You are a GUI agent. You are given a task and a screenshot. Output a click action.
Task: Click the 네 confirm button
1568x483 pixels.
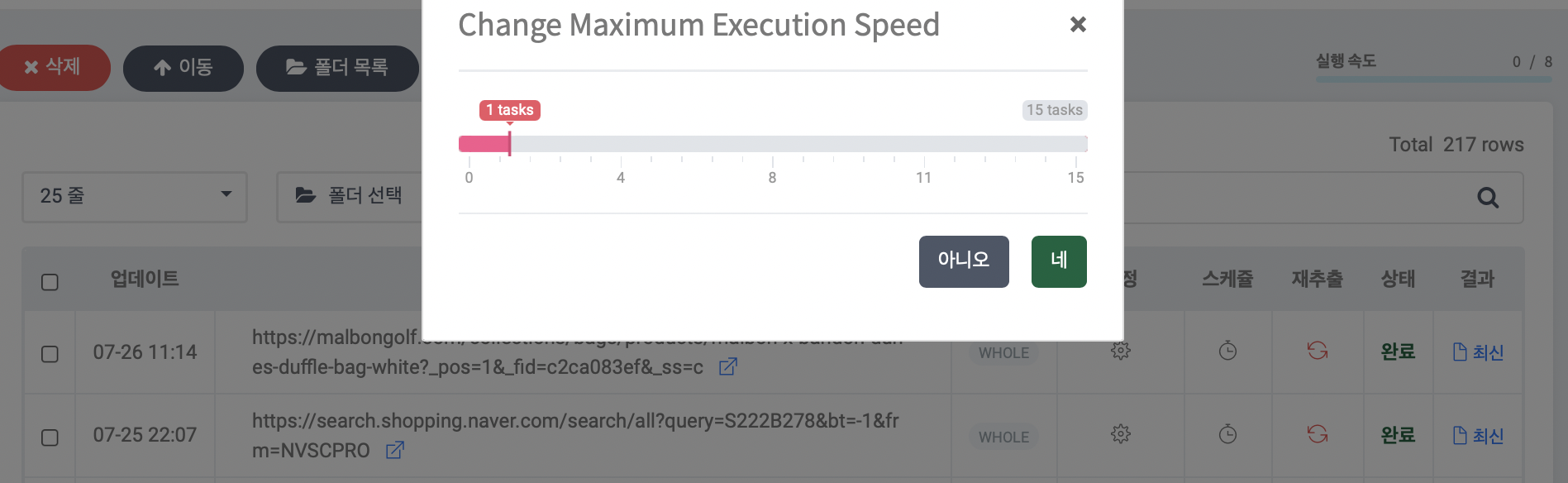pos(1058,261)
